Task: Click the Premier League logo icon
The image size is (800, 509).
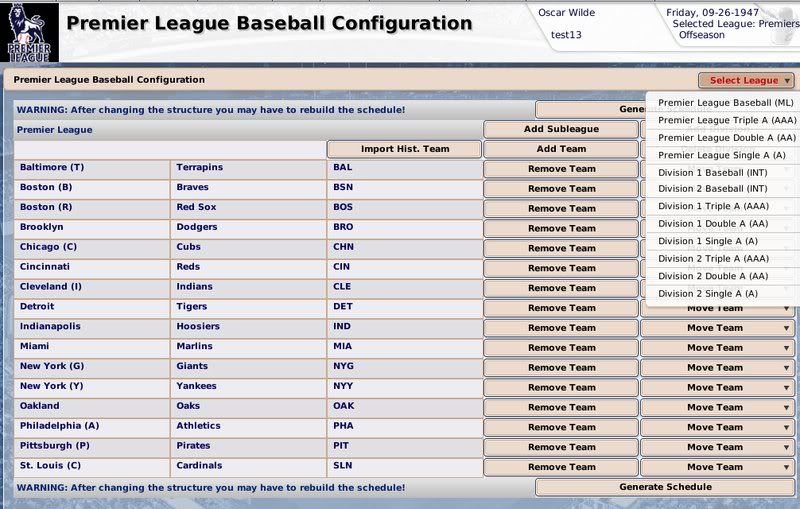Action: 30,32
